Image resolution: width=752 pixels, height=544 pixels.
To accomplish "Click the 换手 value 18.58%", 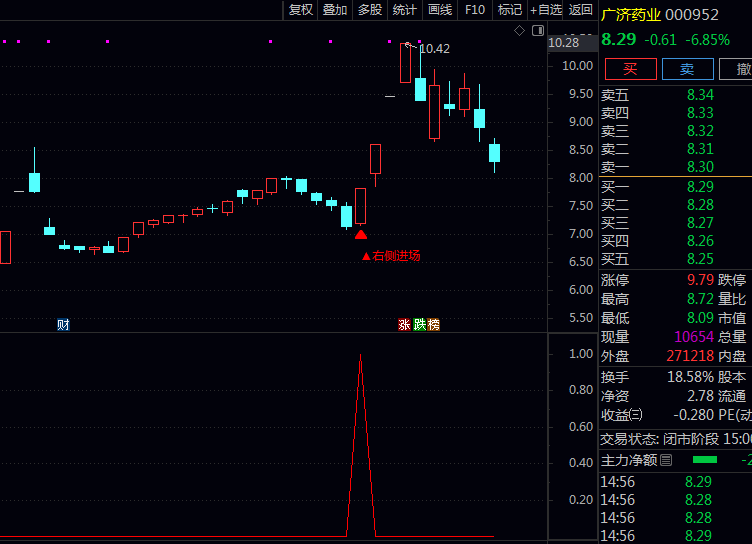I will [690, 377].
